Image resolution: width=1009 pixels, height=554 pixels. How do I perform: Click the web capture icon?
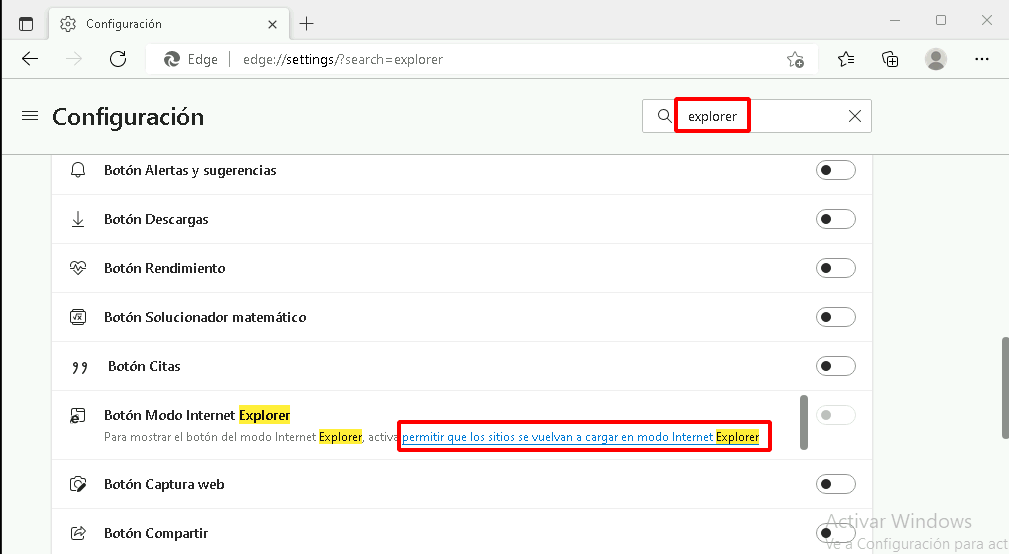click(x=78, y=485)
